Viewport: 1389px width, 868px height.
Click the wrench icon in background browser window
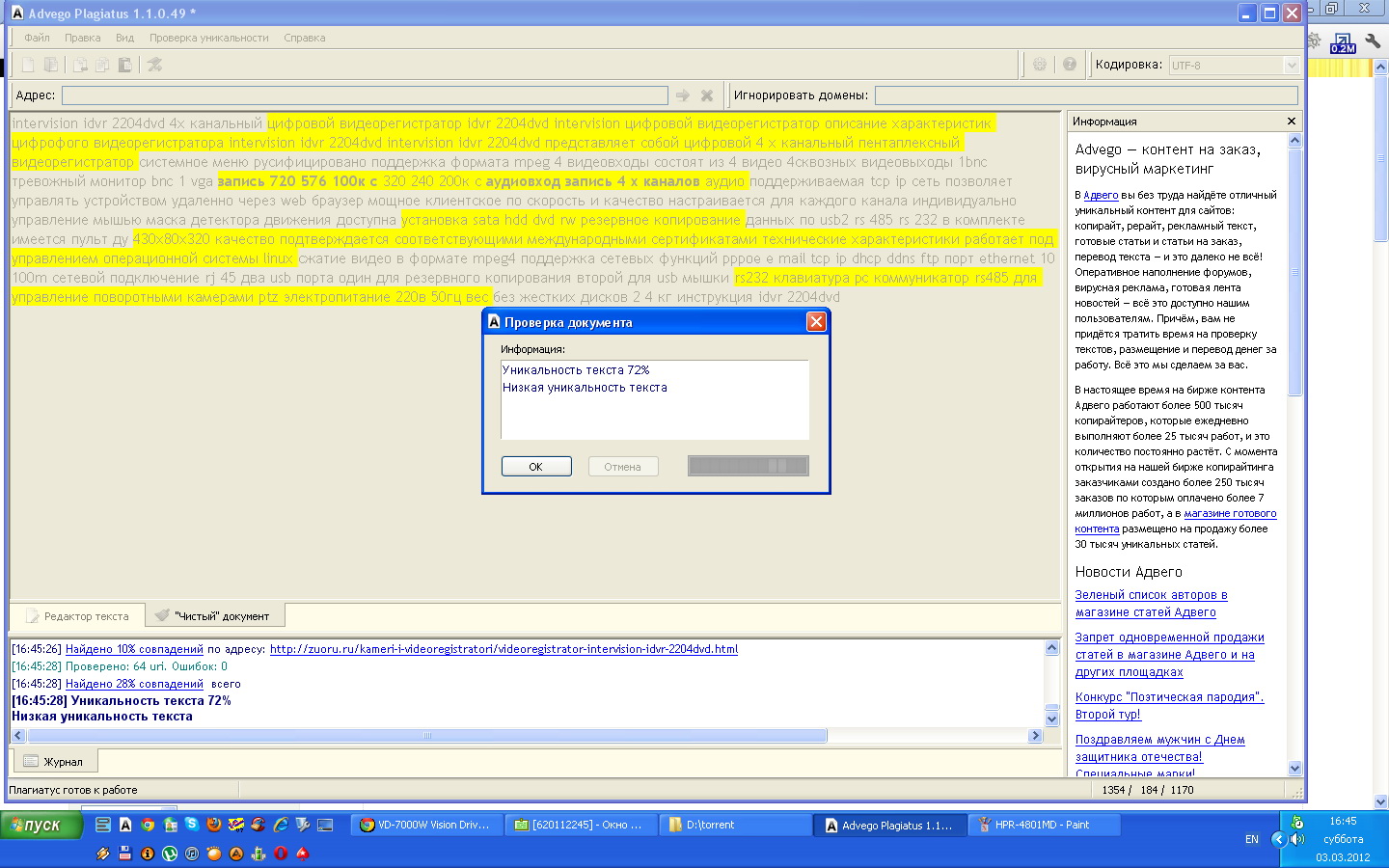point(1373,41)
